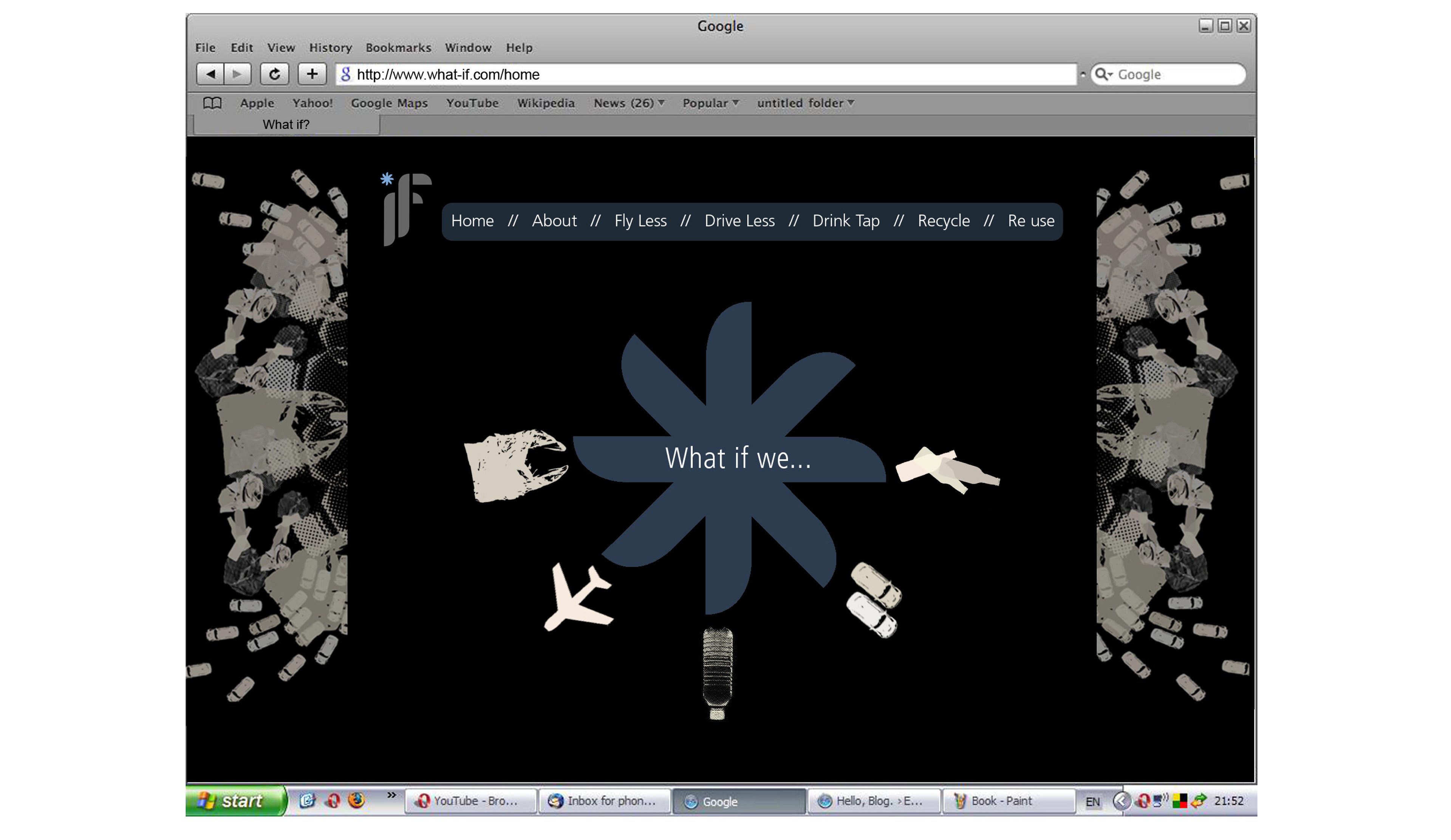Click the green arrows tray icon

pyautogui.click(x=1198, y=801)
